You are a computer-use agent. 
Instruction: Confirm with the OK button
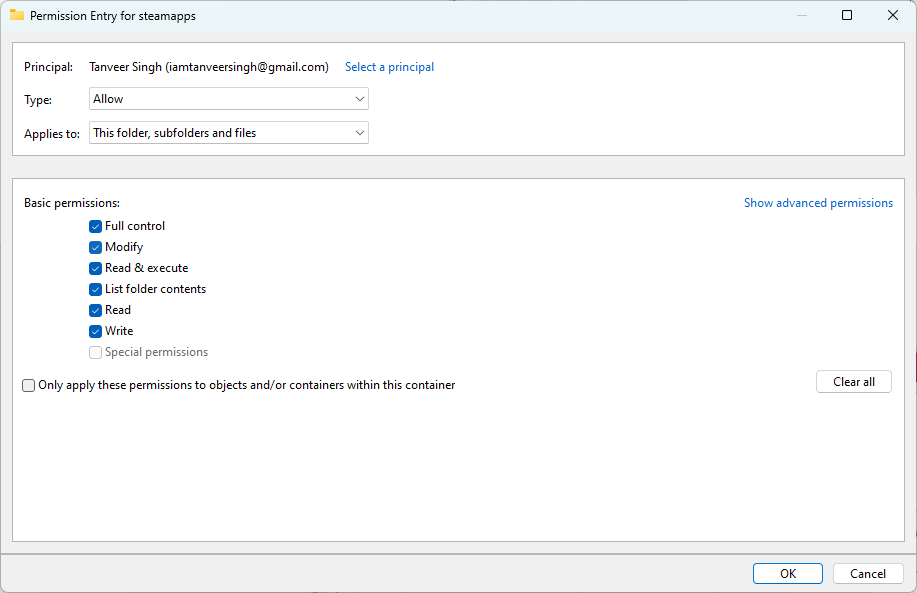click(788, 574)
